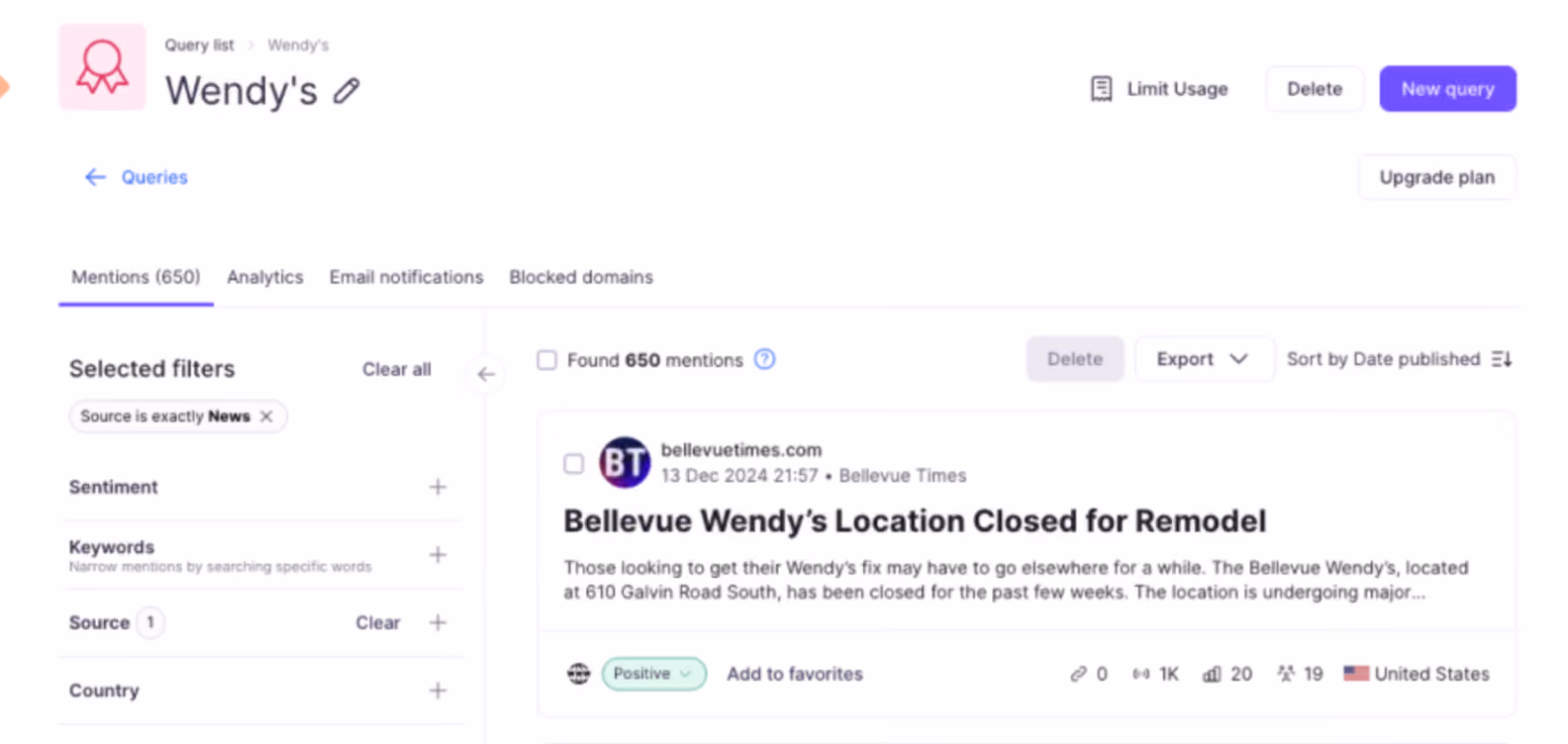The height and width of the screenshot is (744, 1568).
Task: Open Bellevue Wendy's Location Closed article
Action: (x=915, y=521)
